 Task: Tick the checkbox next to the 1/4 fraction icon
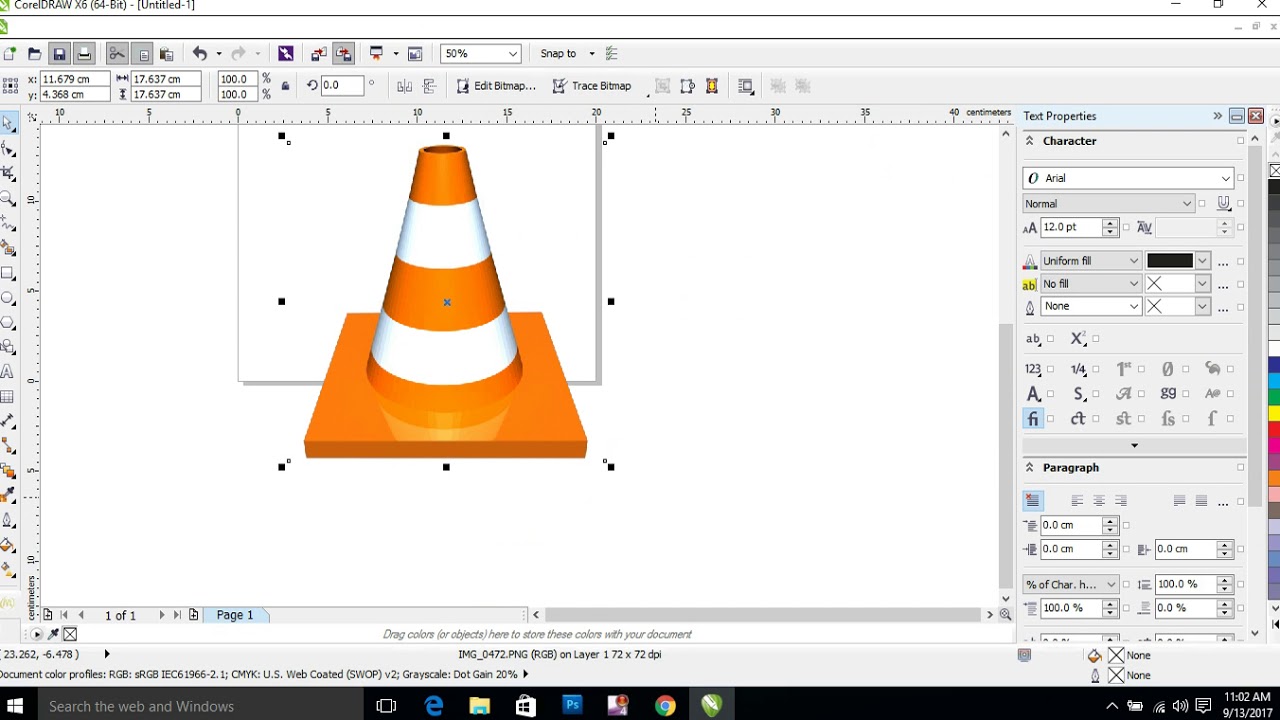[1096, 369]
